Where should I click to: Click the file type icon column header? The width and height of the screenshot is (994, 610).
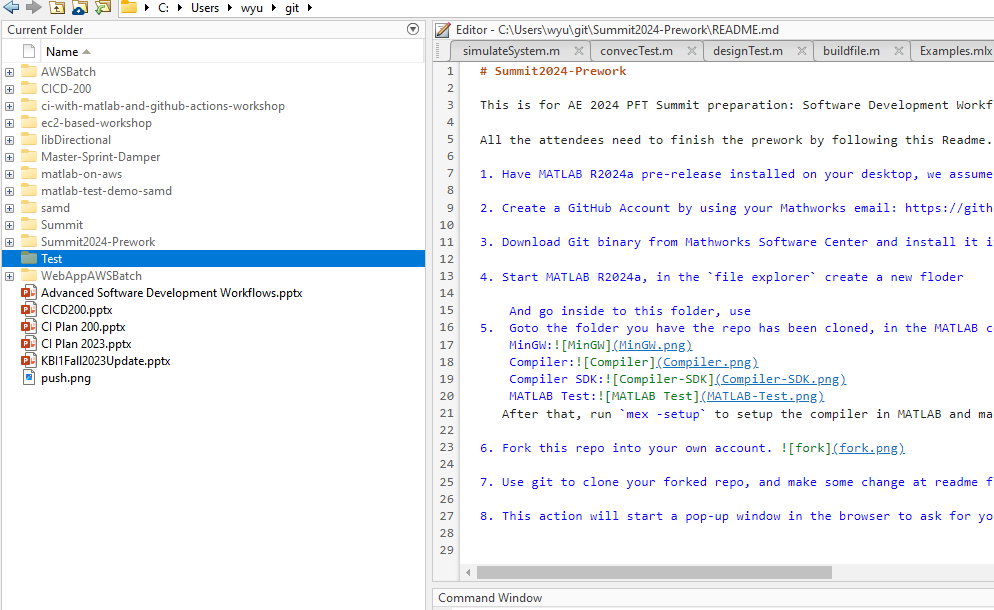click(x=29, y=51)
